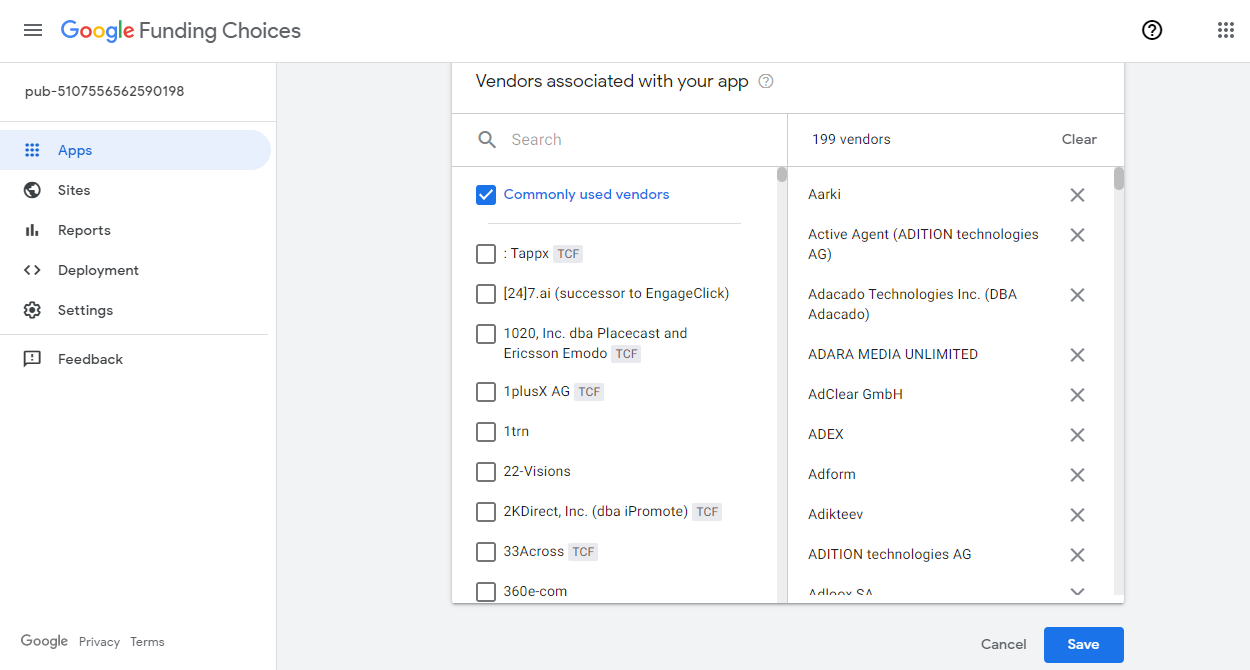Check the 1plusX AG checkbox
The image size is (1250, 670).
click(x=486, y=392)
